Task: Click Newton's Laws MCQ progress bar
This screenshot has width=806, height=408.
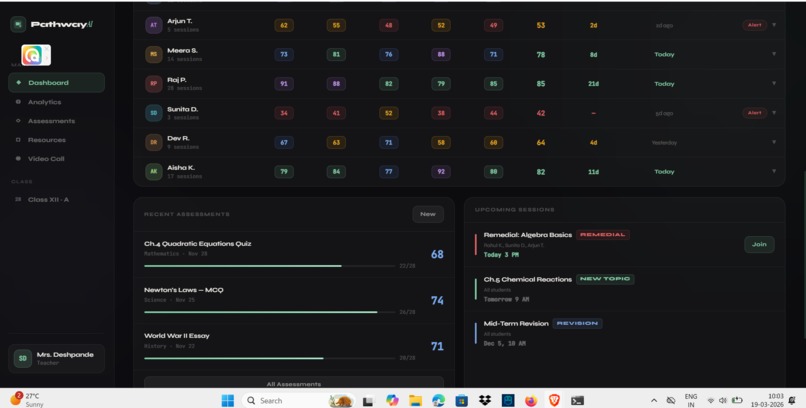Action: pyautogui.click(x=269, y=312)
